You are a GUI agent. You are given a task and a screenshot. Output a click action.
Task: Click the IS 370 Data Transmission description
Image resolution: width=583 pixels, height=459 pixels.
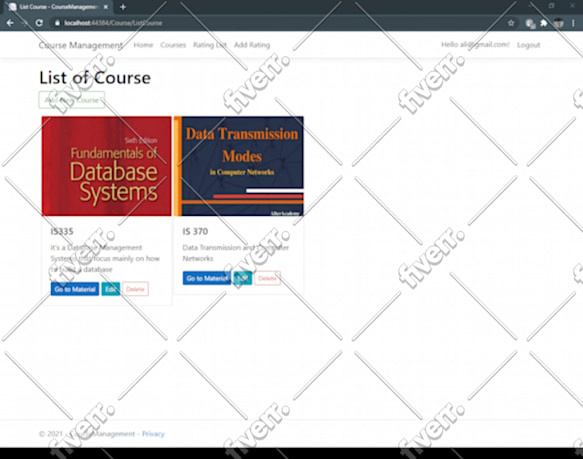(x=236, y=253)
